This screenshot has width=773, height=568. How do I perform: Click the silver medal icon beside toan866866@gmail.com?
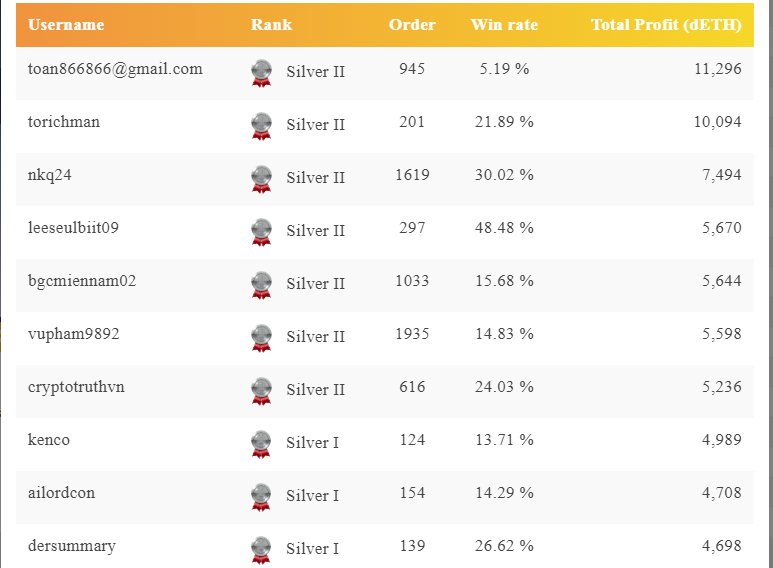click(261, 72)
